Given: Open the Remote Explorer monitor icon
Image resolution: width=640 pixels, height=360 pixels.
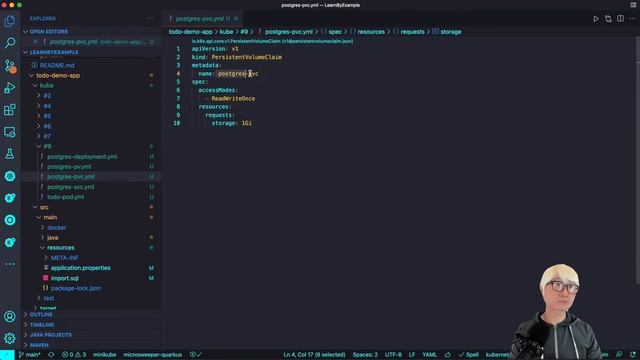Looking at the screenshot, I should [10, 132].
